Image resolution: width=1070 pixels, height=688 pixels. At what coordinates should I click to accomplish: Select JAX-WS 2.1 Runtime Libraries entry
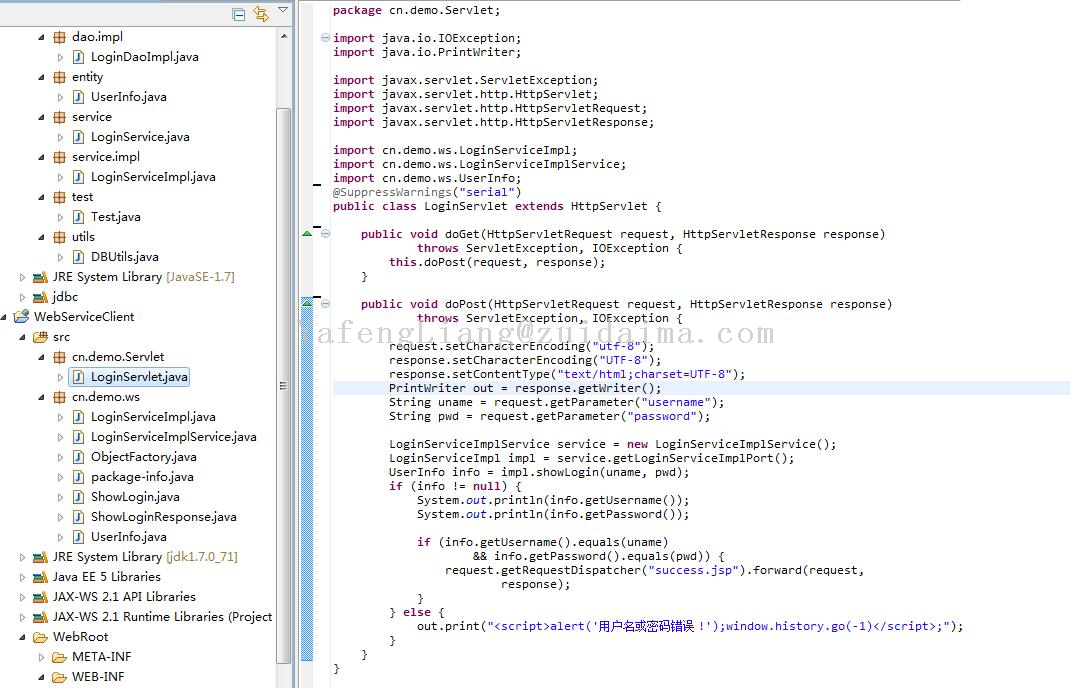point(162,617)
